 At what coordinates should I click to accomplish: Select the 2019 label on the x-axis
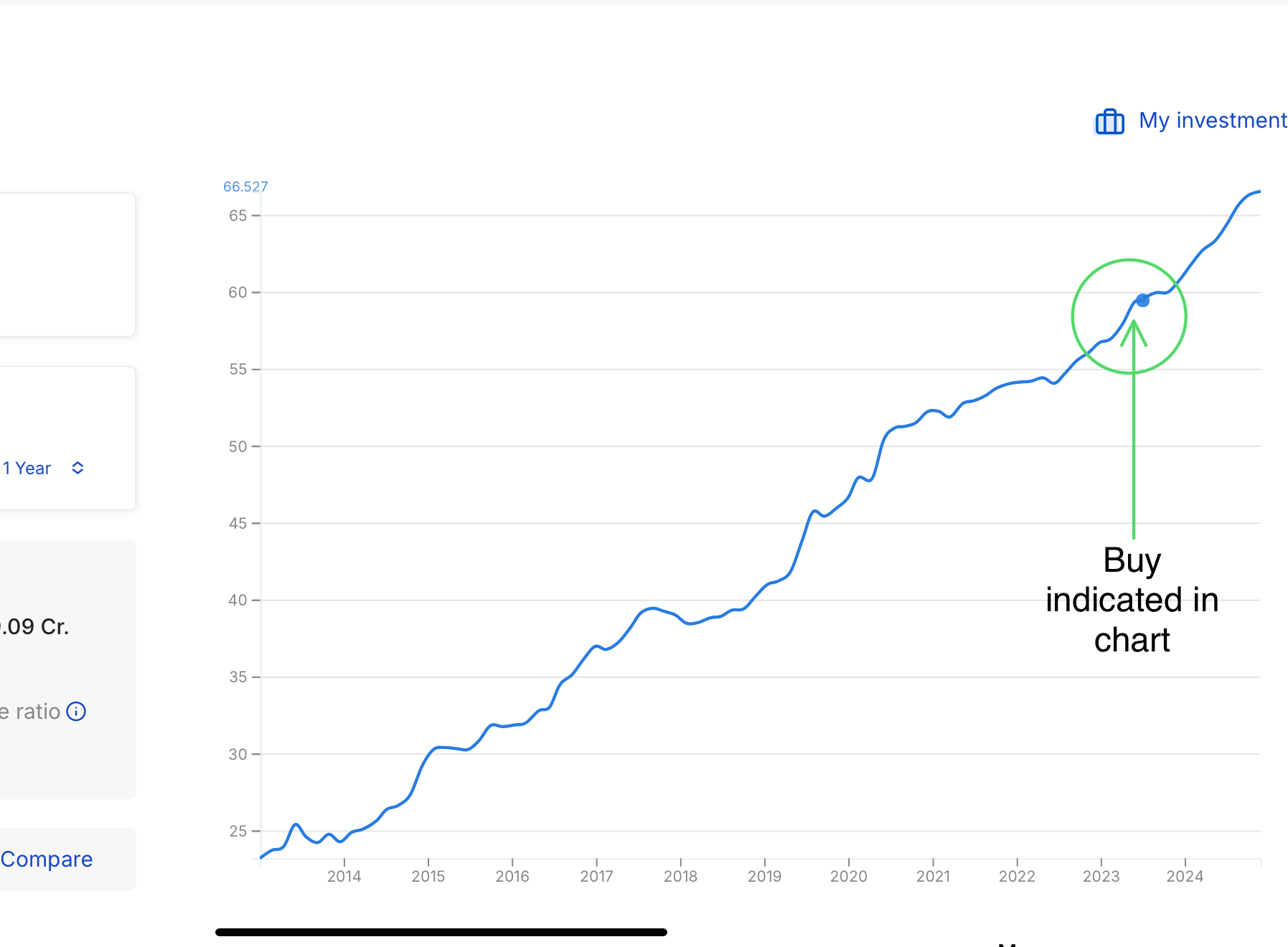pyautogui.click(x=764, y=876)
